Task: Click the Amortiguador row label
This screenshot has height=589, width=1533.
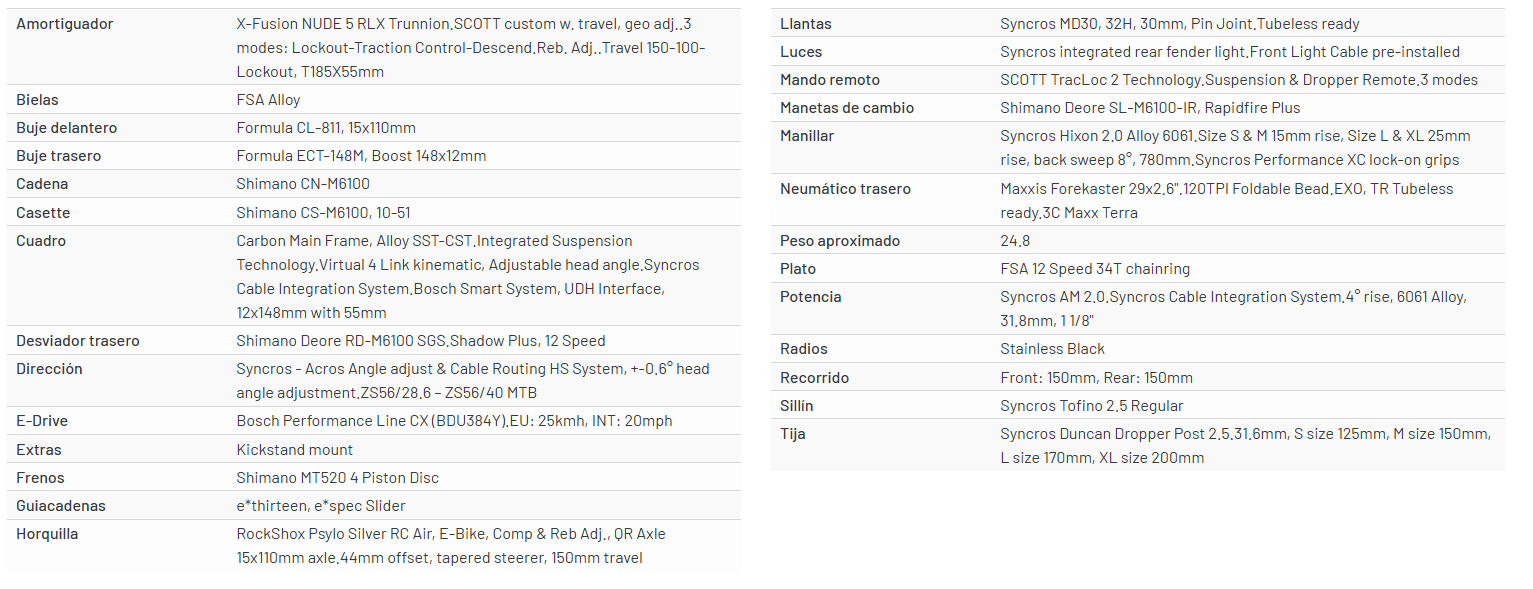Action: pyautogui.click(x=65, y=24)
